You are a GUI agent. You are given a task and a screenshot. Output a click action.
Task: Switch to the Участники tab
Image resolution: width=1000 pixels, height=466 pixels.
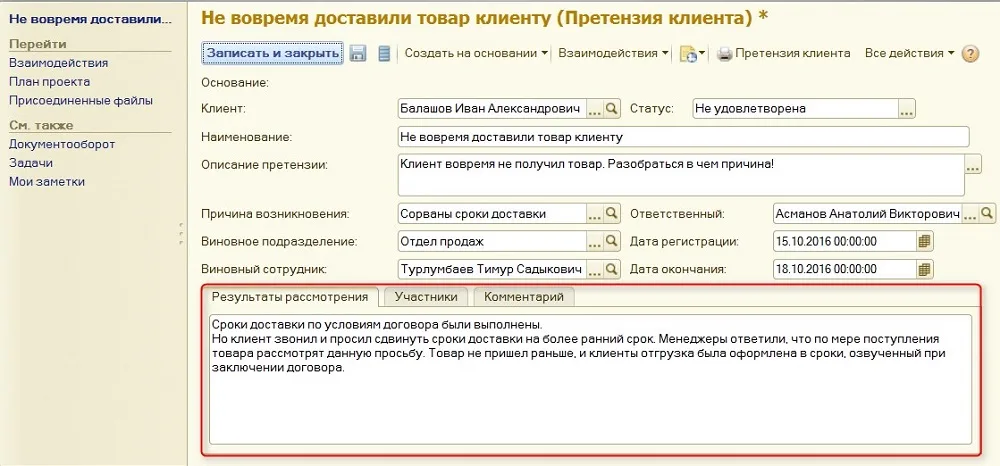point(426,297)
